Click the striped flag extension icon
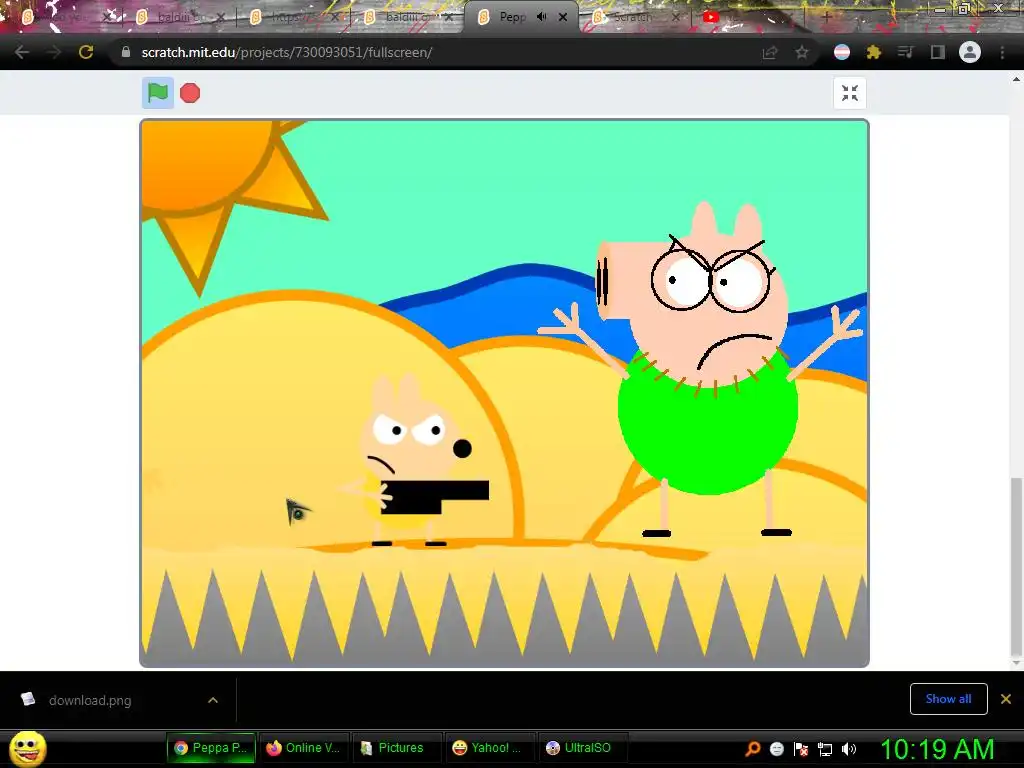This screenshot has width=1024, height=768. [x=842, y=52]
